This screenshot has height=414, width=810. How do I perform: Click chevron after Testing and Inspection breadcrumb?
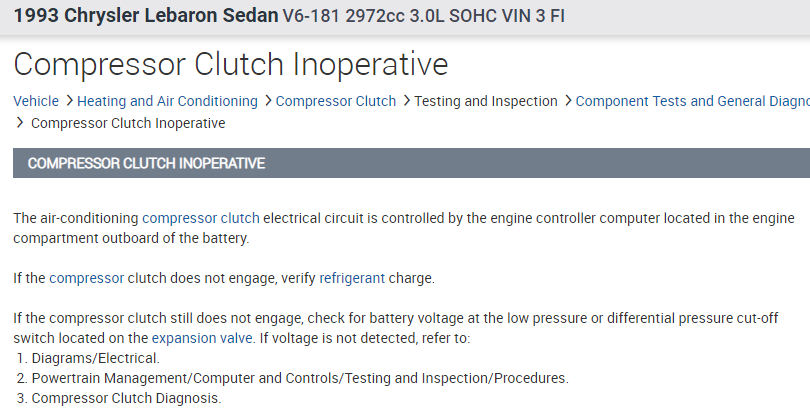567,101
